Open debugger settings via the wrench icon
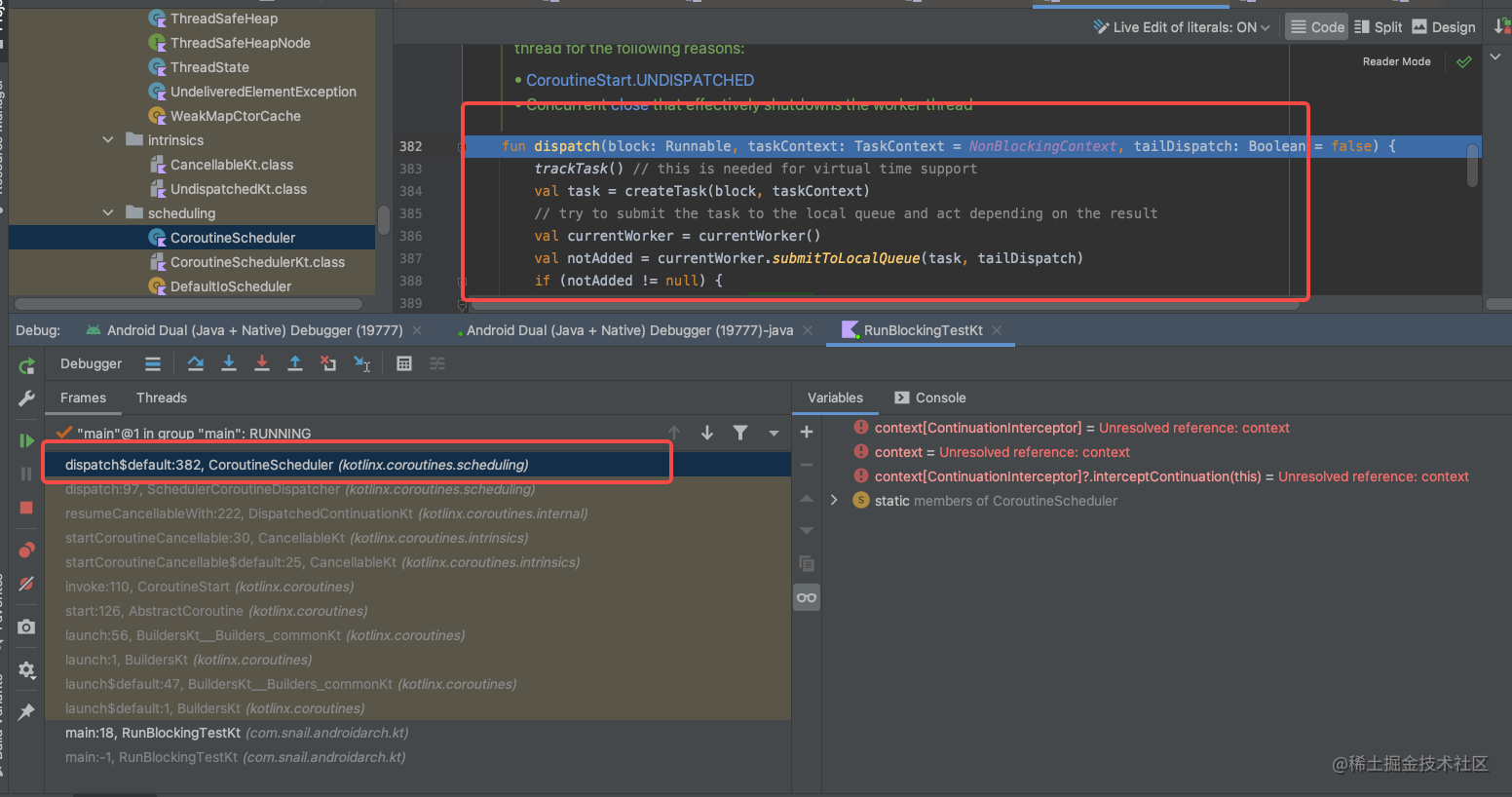1512x797 pixels. [x=26, y=398]
